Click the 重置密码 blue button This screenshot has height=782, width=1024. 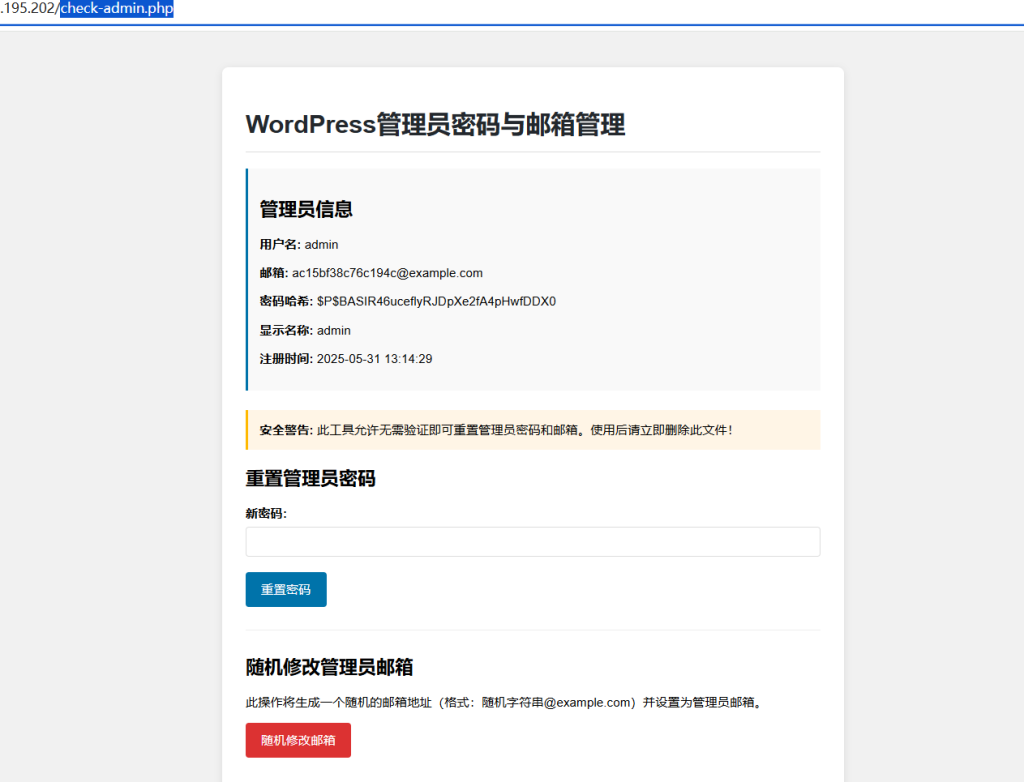[x=286, y=589]
